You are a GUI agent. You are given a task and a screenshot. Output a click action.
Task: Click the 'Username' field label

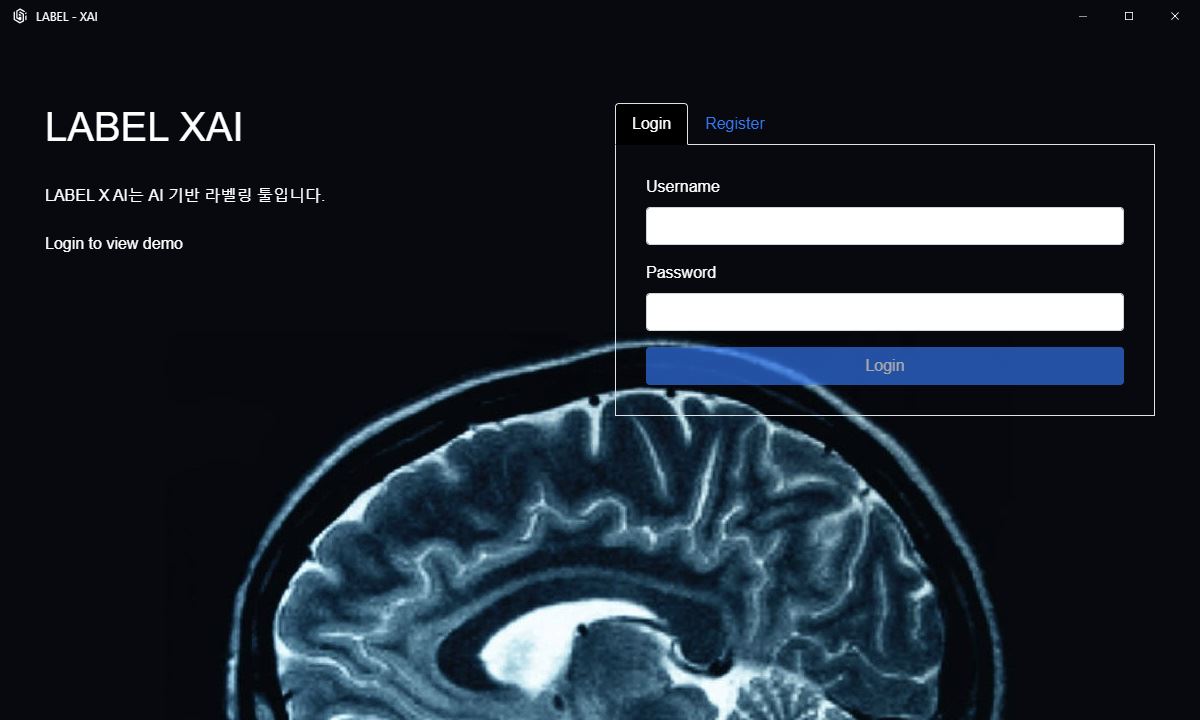point(683,187)
